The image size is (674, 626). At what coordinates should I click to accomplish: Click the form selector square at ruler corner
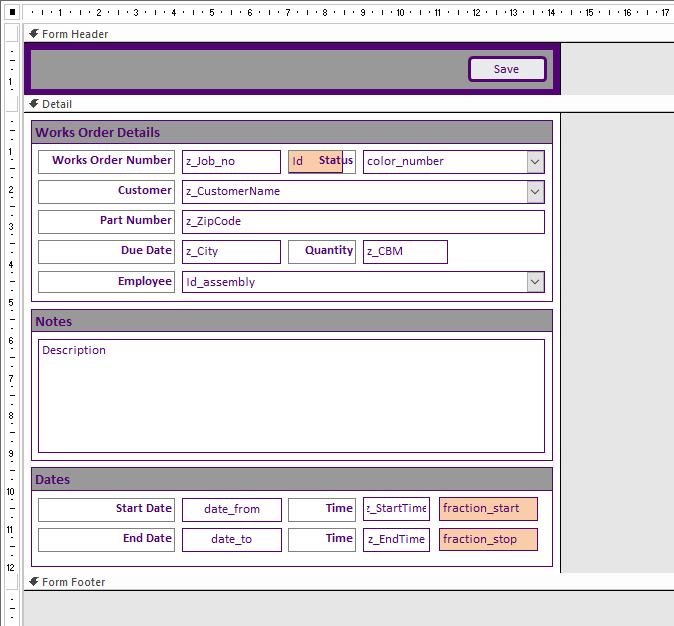[x=12, y=12]
